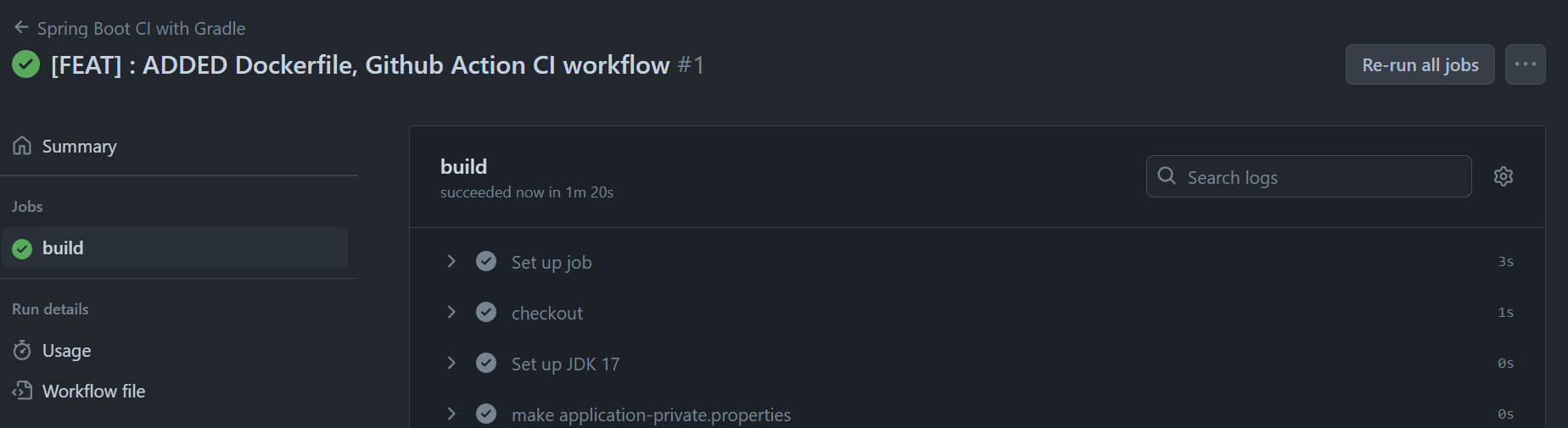Go to the Spring Boot CI with Gradle link

[x=141, y=28]
